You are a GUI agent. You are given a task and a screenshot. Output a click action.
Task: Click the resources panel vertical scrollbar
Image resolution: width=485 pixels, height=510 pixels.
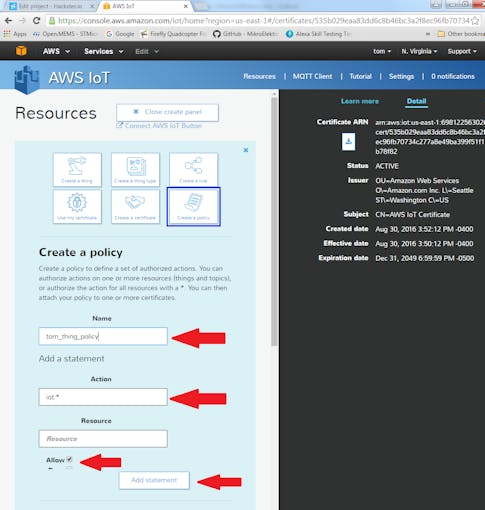274,222
